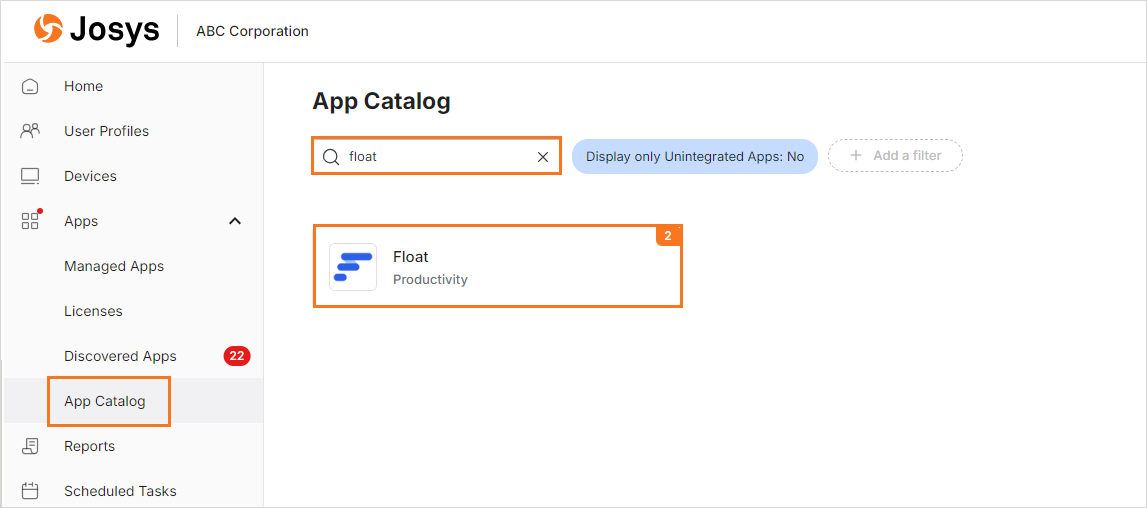Click the Devices monitor icon
Viewport: 1147px width, 508px height.
pyautogui.click(x=30, y=176)
